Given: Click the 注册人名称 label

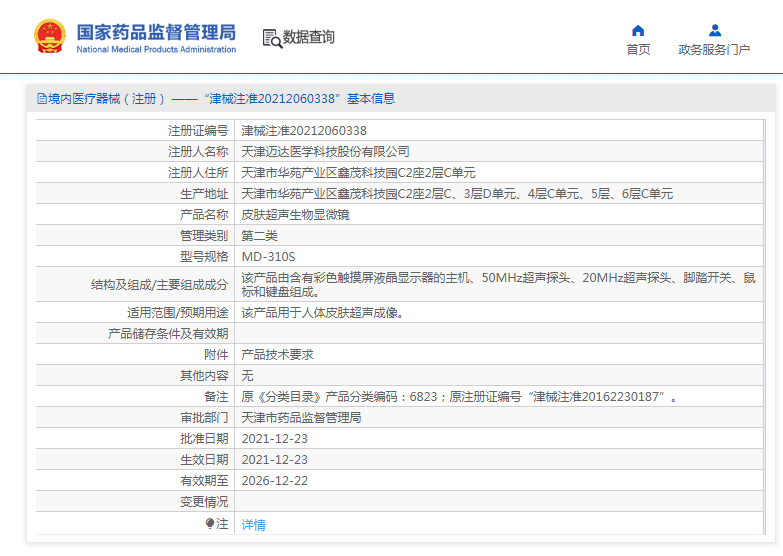Looking at the screenshot, I should click(198, 152).
